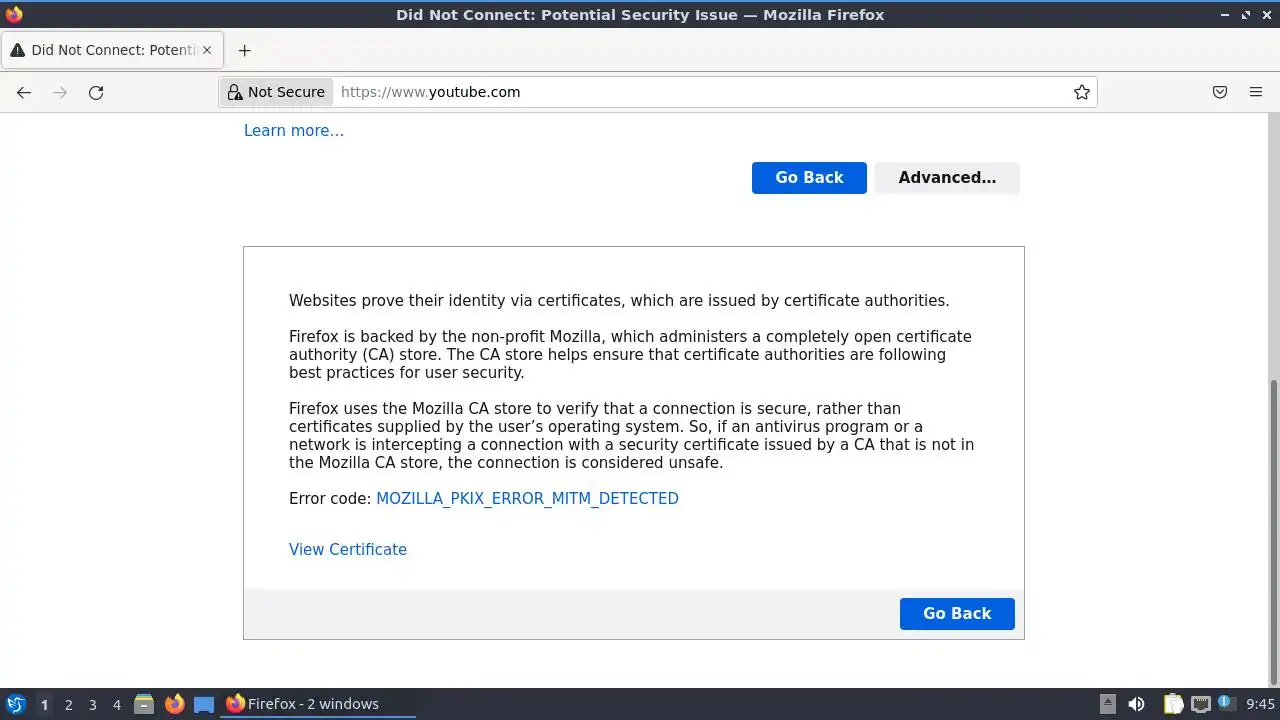This screenshot has width=1280, height=720.
Task: Launch the file manager from taskbar
Action: pos(144,704)
